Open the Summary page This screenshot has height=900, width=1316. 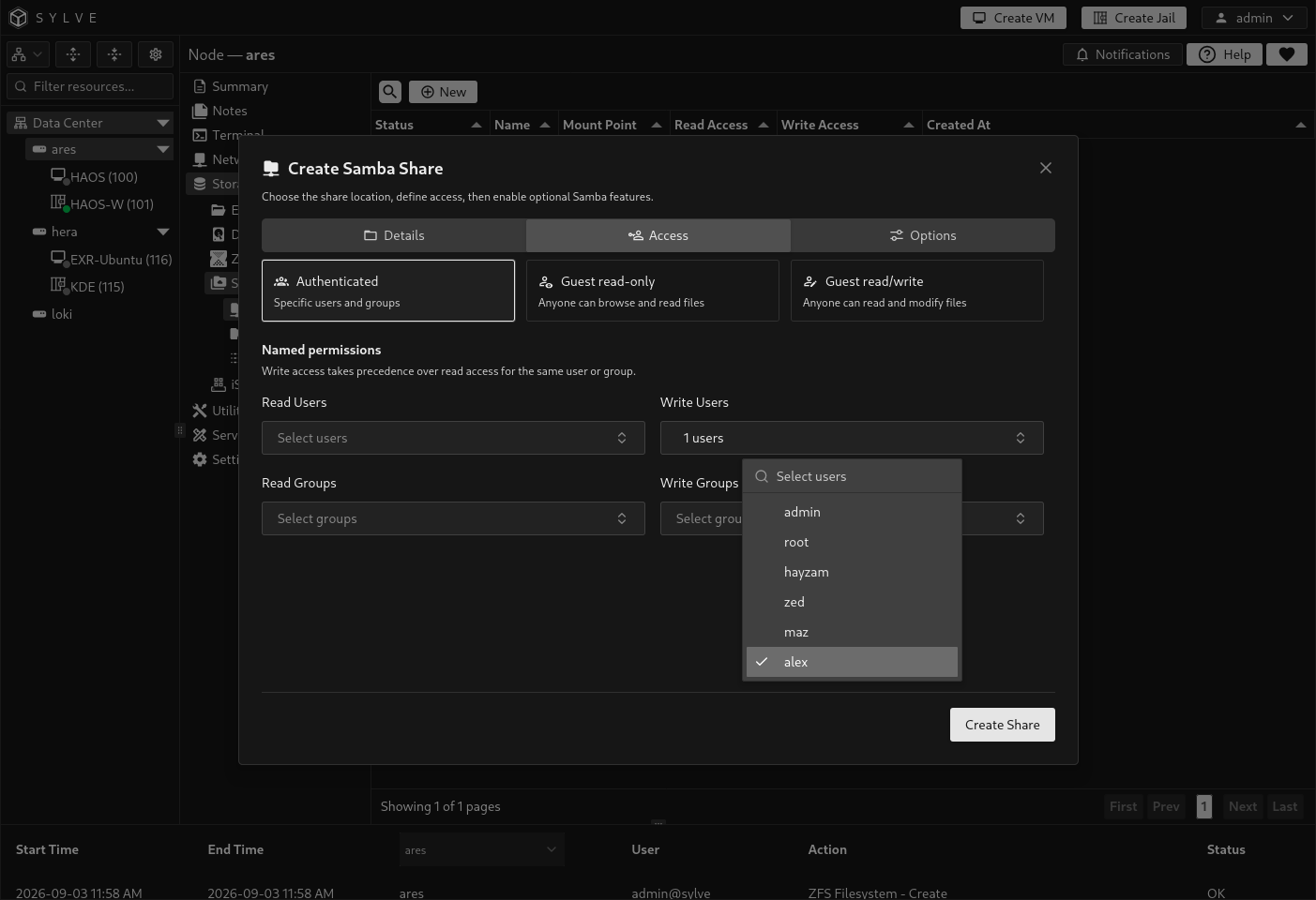tap(231, 86)
